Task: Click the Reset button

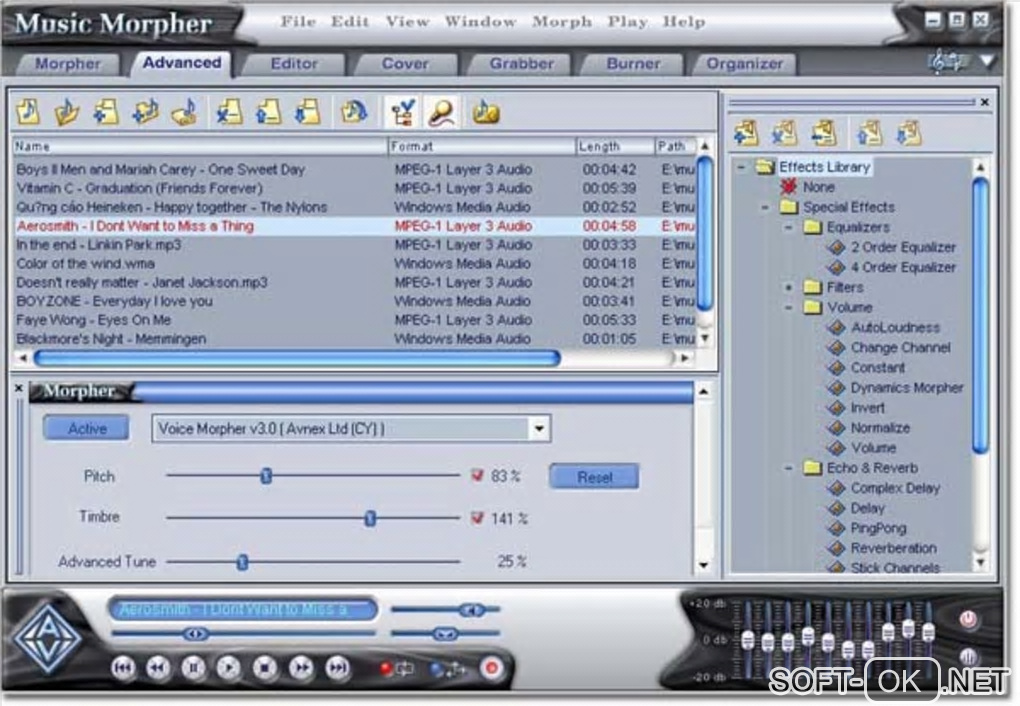Action: click(x=594, y=477)
